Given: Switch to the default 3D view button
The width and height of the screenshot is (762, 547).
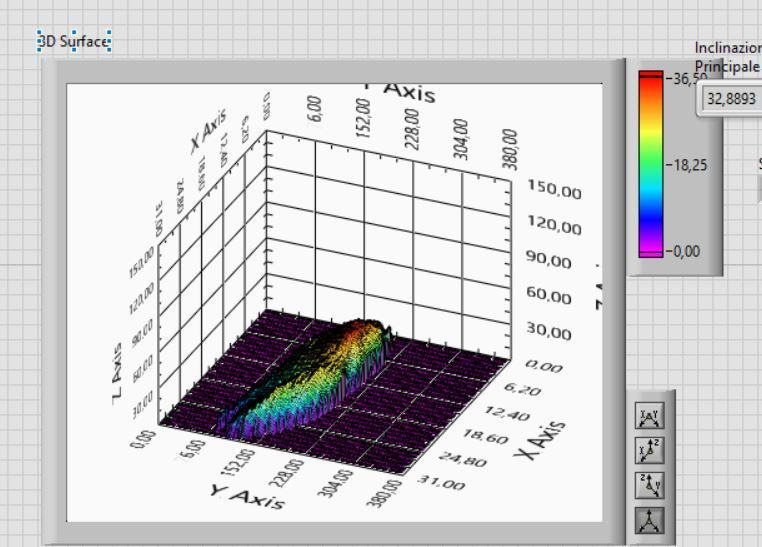Looking at the screenshot, I should [649, 520].
